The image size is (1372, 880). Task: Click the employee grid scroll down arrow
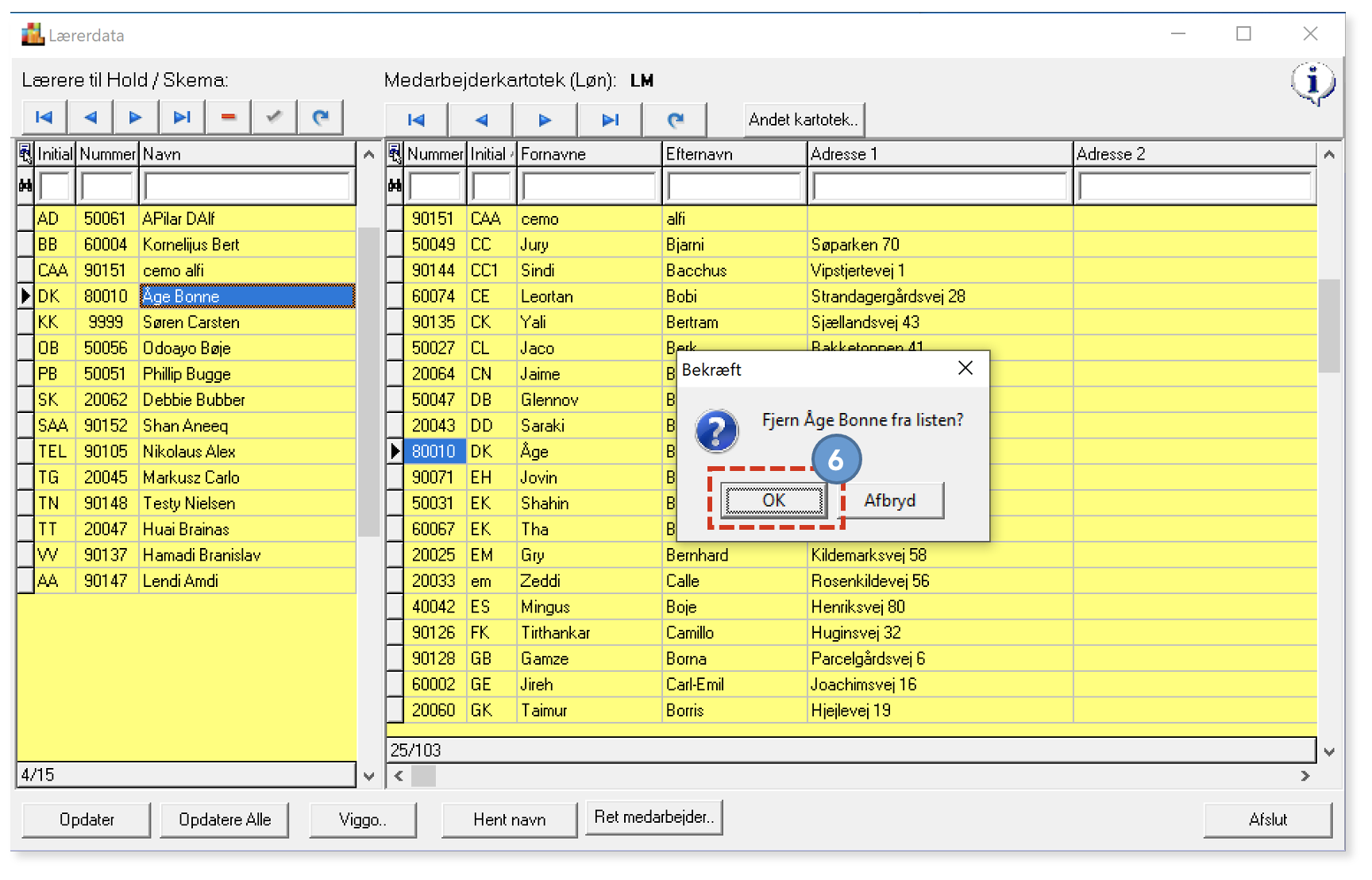pos(1329,751)
